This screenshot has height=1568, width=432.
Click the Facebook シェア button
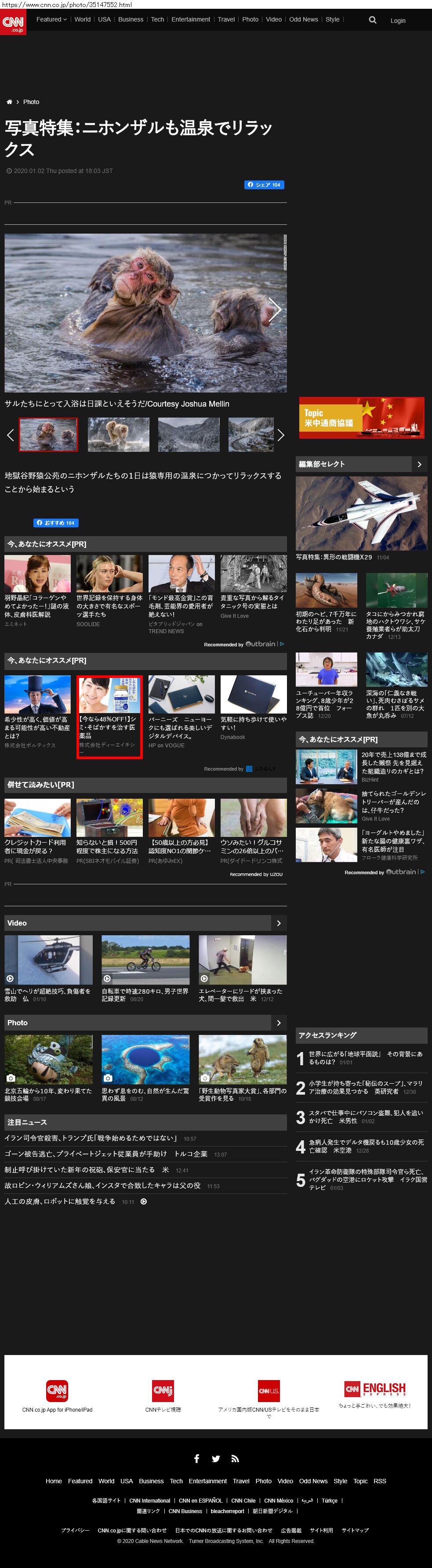click(265, 185)
